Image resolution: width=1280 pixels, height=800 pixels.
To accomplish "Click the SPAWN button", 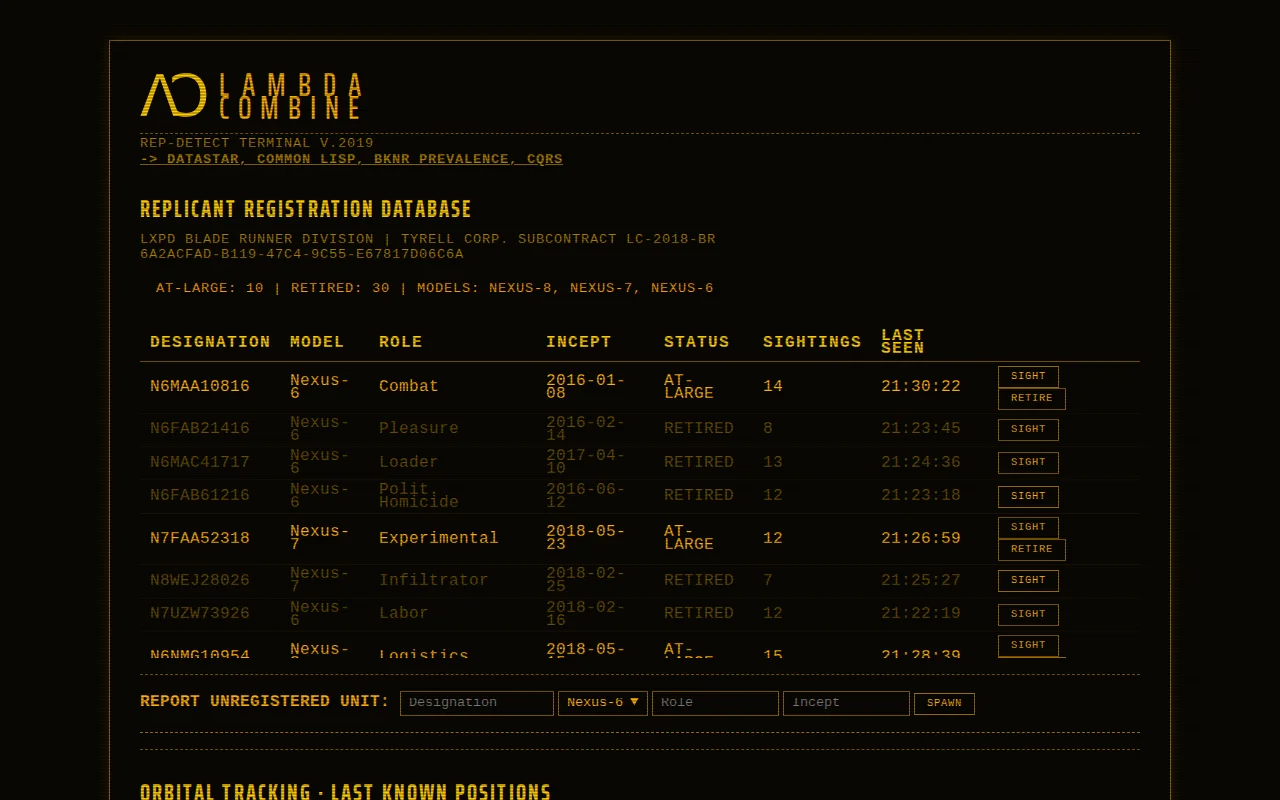I will click(944, 704).
